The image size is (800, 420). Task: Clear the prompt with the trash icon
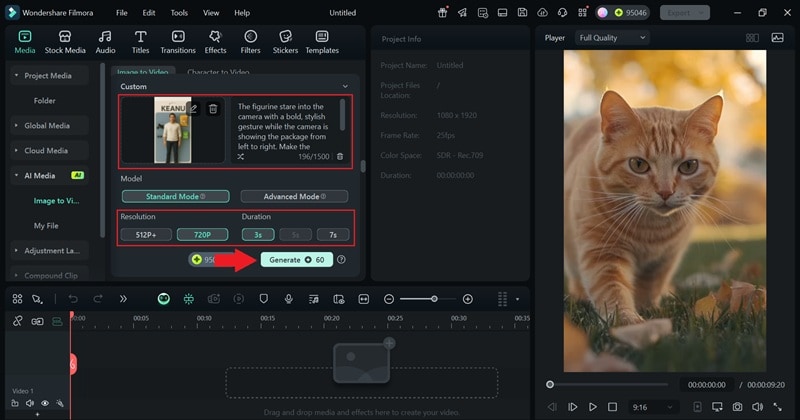click(340, 157)
